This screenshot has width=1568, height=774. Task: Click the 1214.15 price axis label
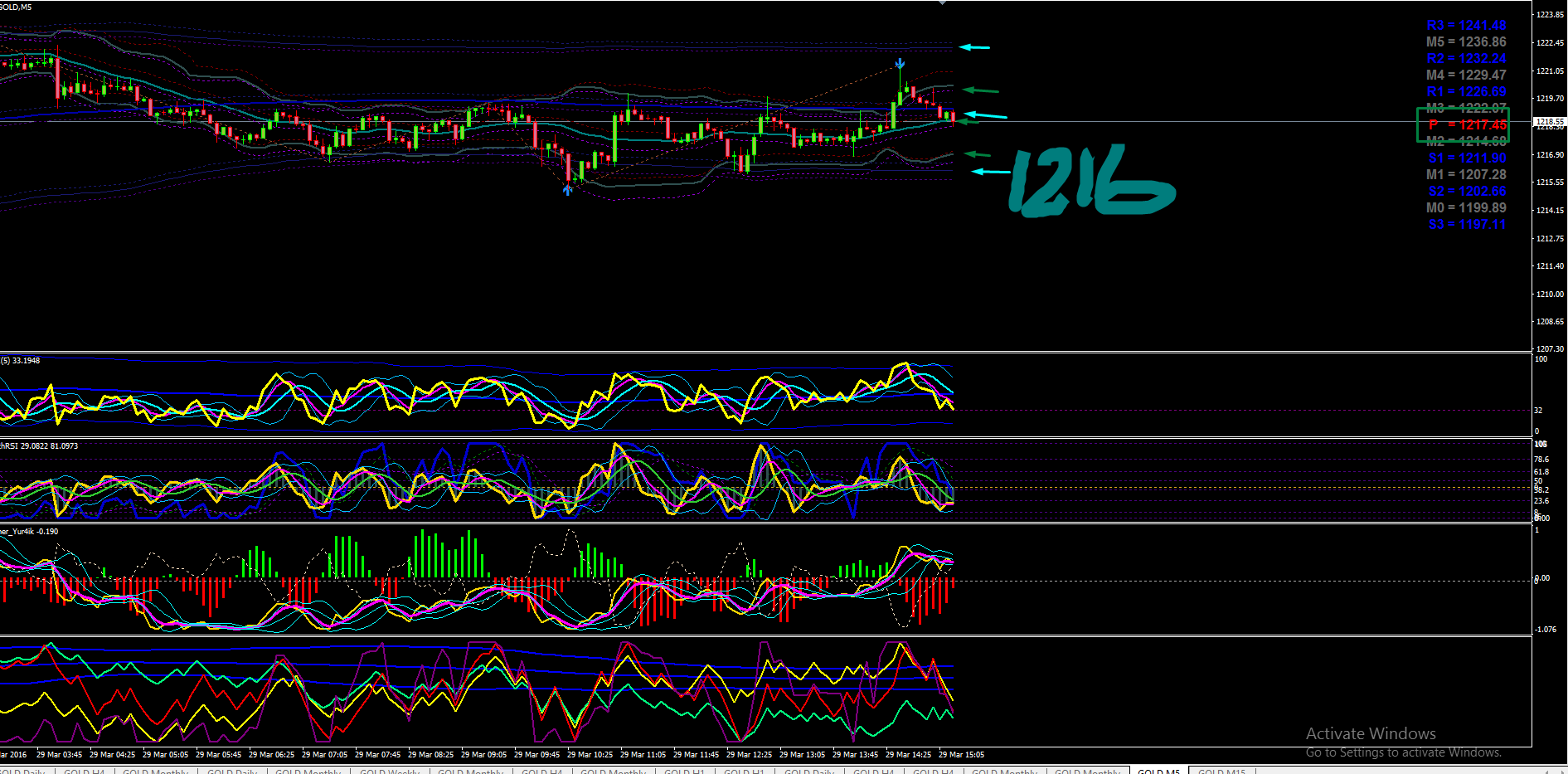click(x=1550, y=210)
